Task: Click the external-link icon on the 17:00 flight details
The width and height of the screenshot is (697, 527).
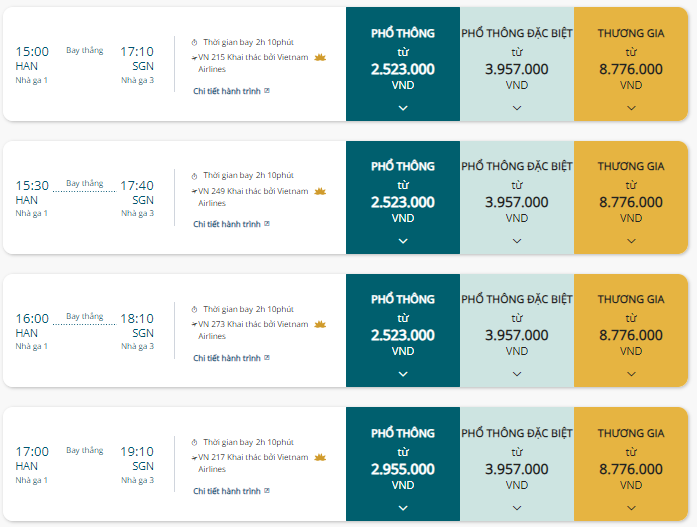Action: 267,491
